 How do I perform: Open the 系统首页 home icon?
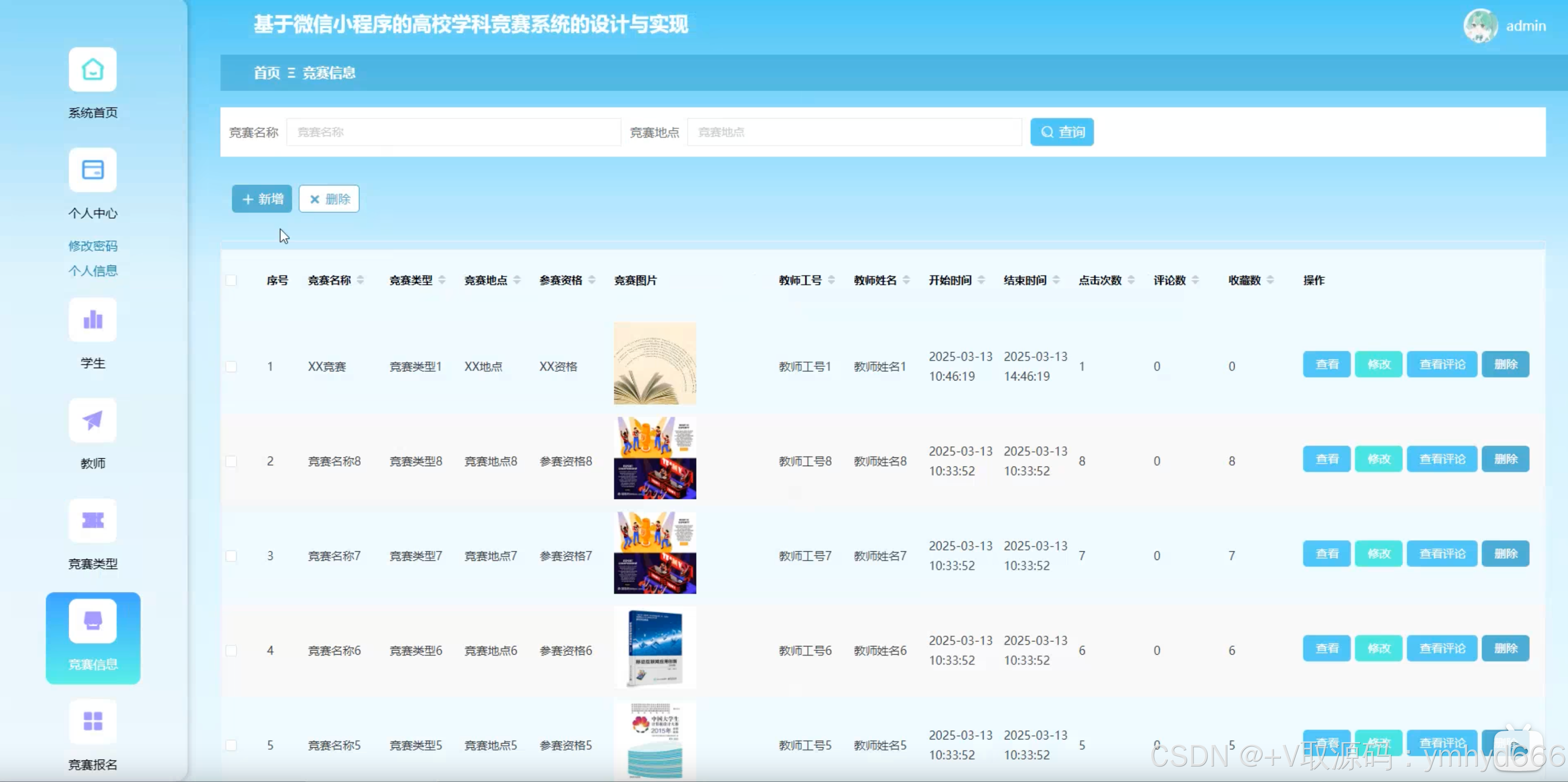(x=93, y=70)
